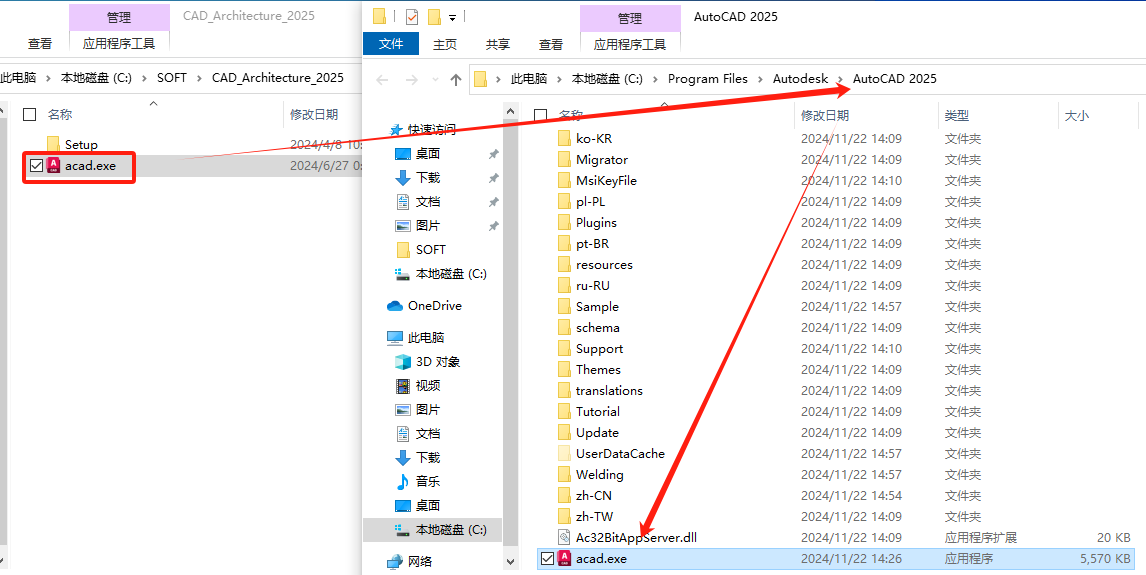Viewport: 1146px width, 575px height.
Task: Uncheck the acad.exe checkbox in AutoCAD 2025 window
Action: [x=547, y=559]
